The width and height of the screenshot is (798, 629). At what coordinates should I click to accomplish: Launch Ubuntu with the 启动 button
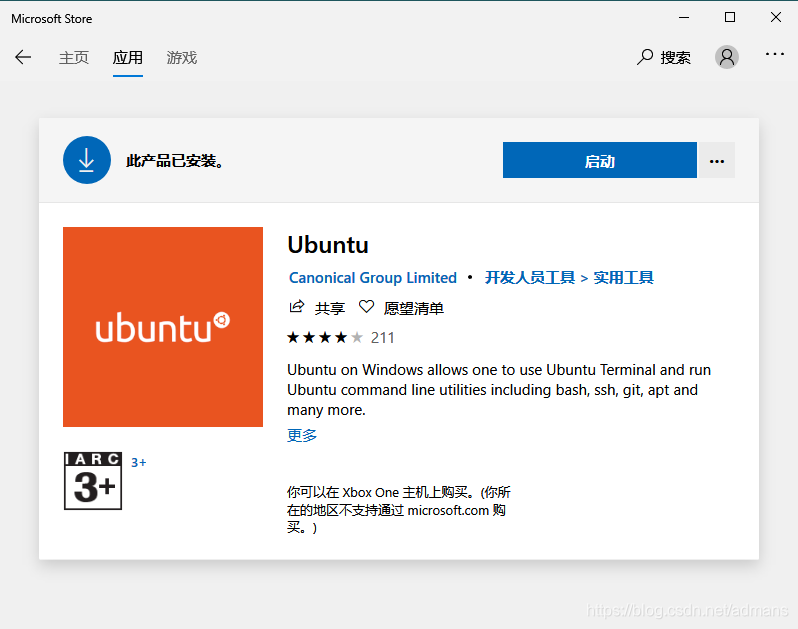[600, 160]
